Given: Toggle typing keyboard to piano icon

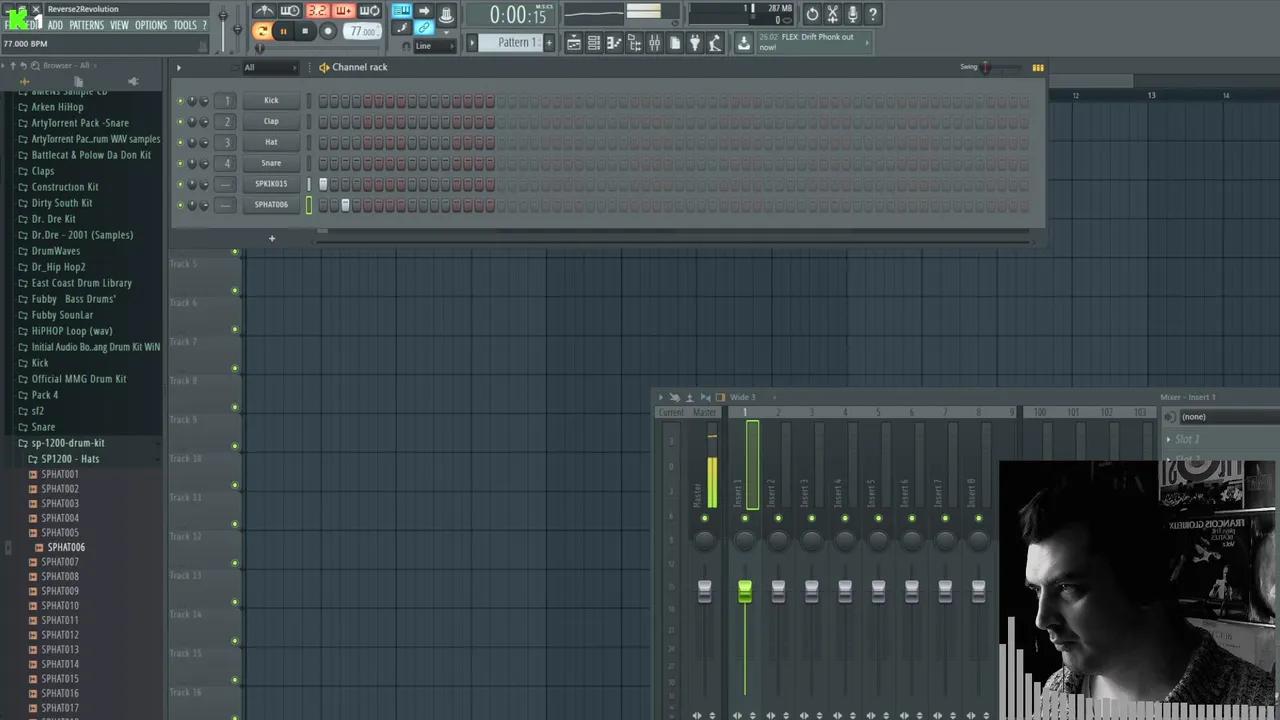Looking at the screenshot, I should click(402, 11).
